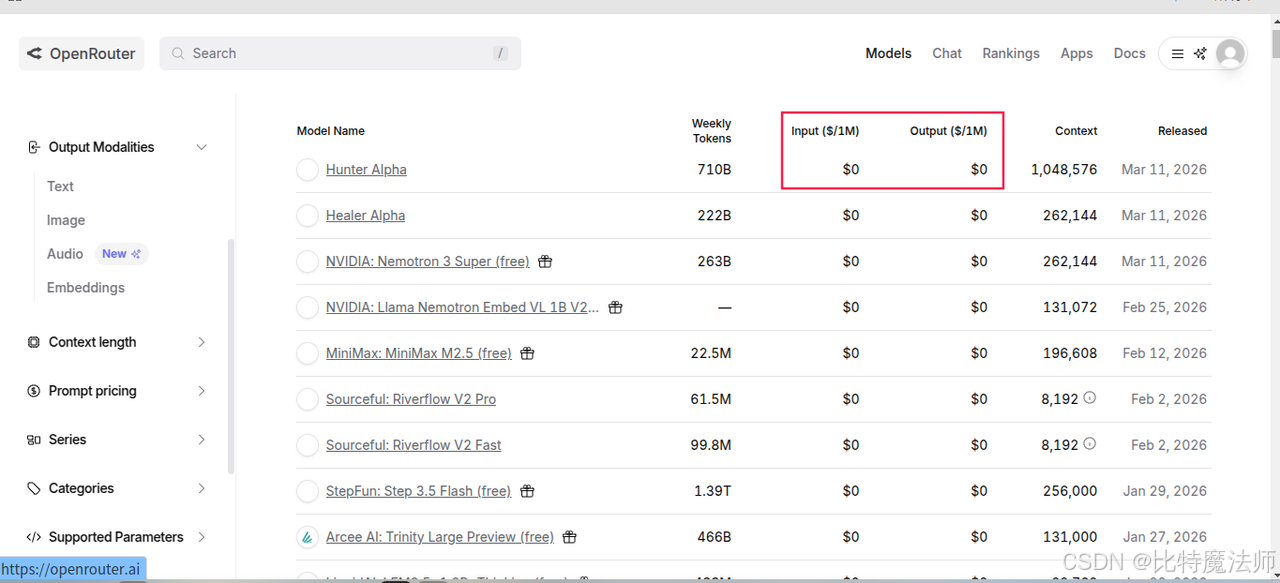Open the Hunter Alpha model link
This screenshot has width=1280, height=583.
click(366, 170)
